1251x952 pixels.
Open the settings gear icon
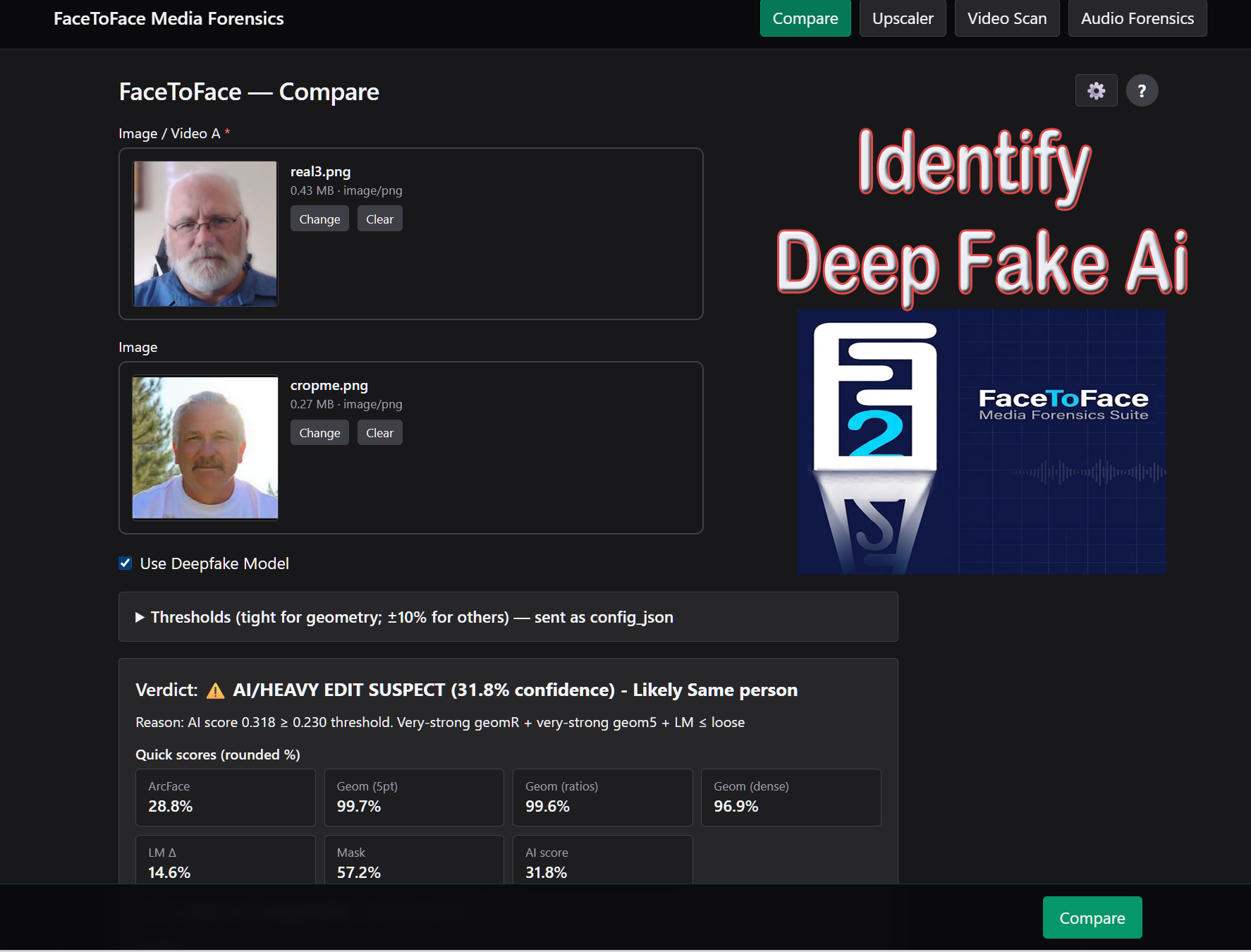coord(1096,90)
